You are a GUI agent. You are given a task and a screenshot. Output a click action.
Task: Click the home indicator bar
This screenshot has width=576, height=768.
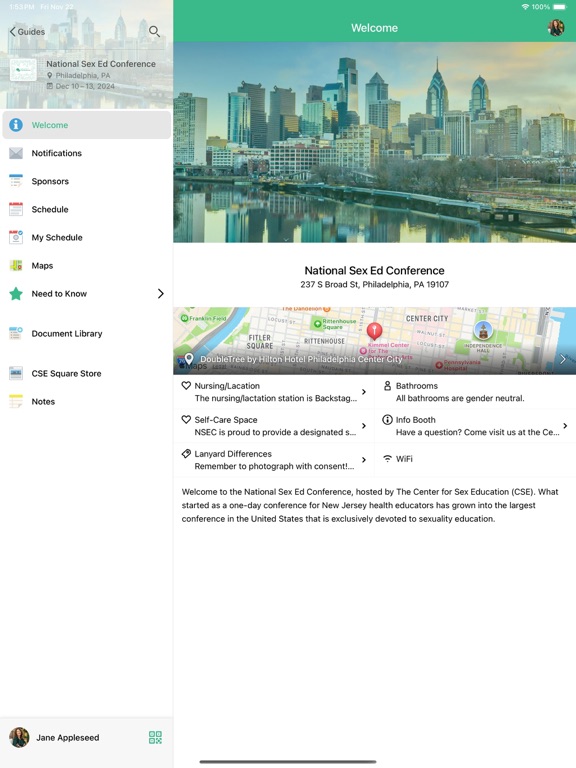(288, 762)
